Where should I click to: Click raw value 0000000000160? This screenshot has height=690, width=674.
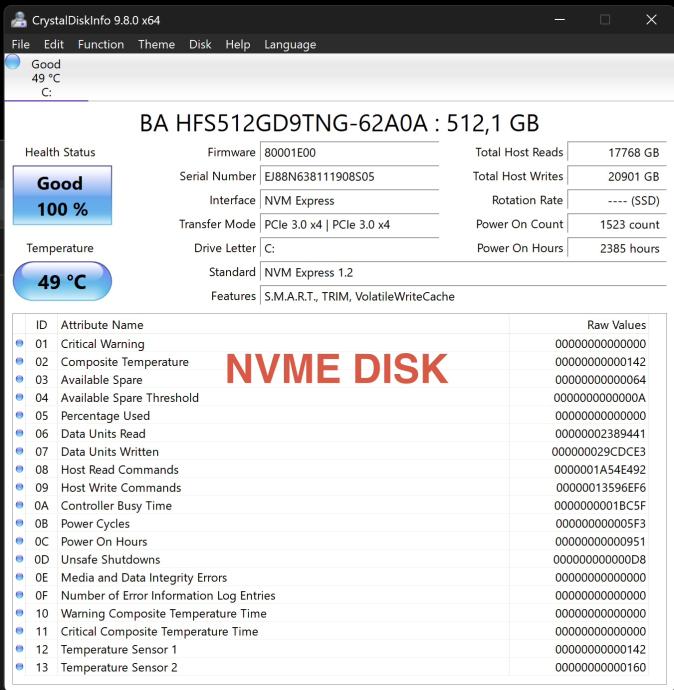click(600, 668)
